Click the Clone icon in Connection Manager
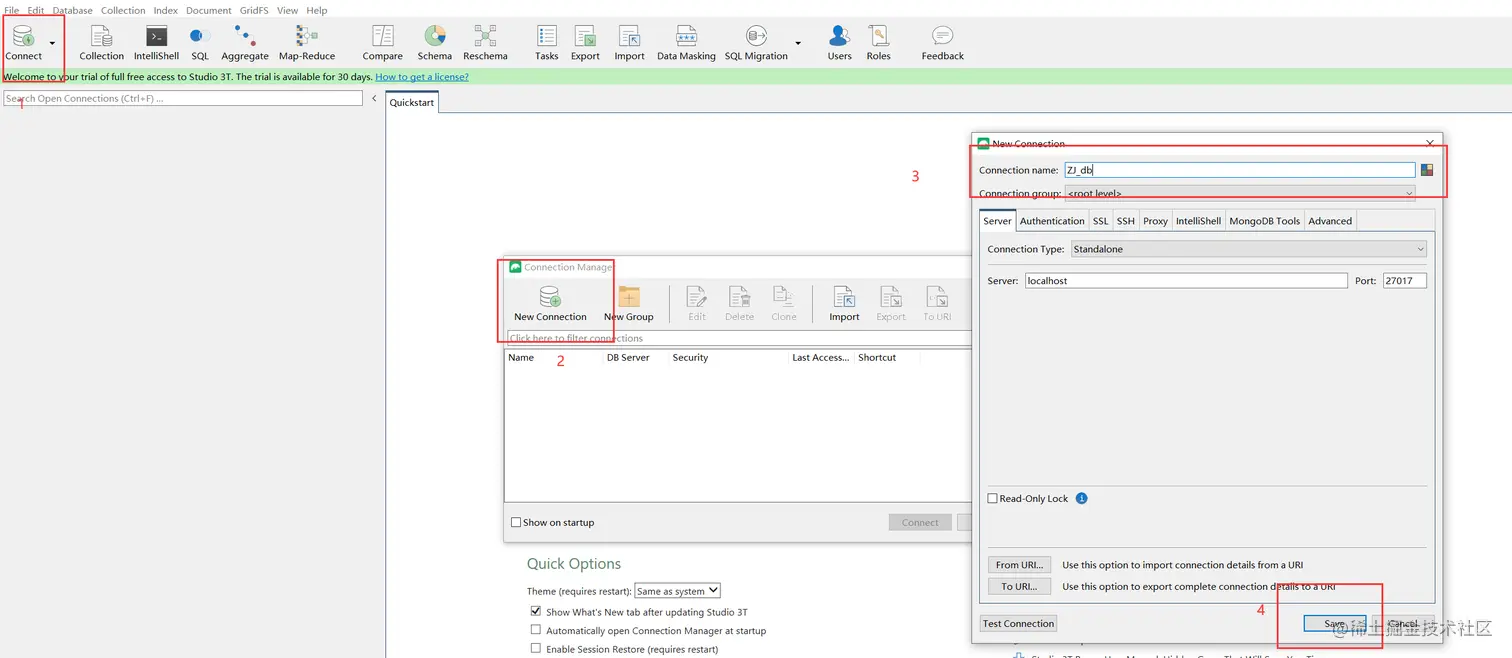 tap(784, 304)
